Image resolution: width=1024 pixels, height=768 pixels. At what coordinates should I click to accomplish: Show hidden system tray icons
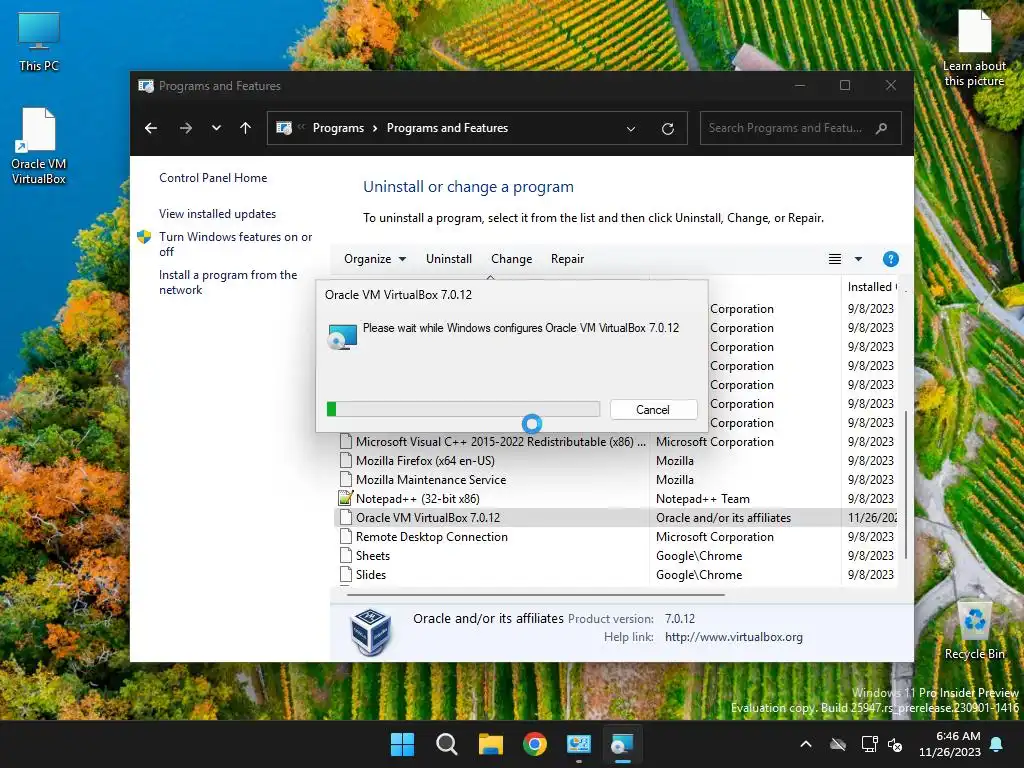806,744
